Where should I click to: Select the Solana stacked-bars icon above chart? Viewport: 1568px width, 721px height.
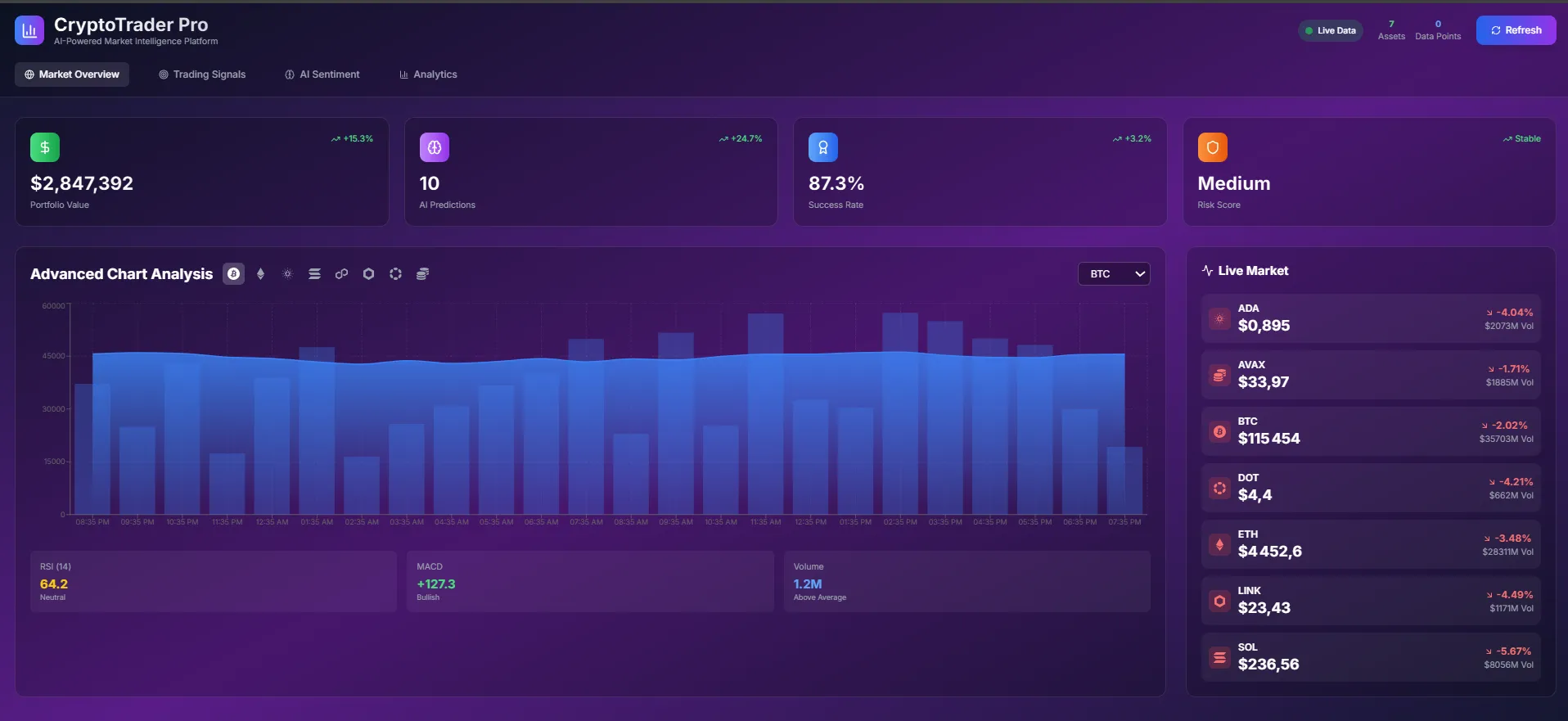point(314,274)
